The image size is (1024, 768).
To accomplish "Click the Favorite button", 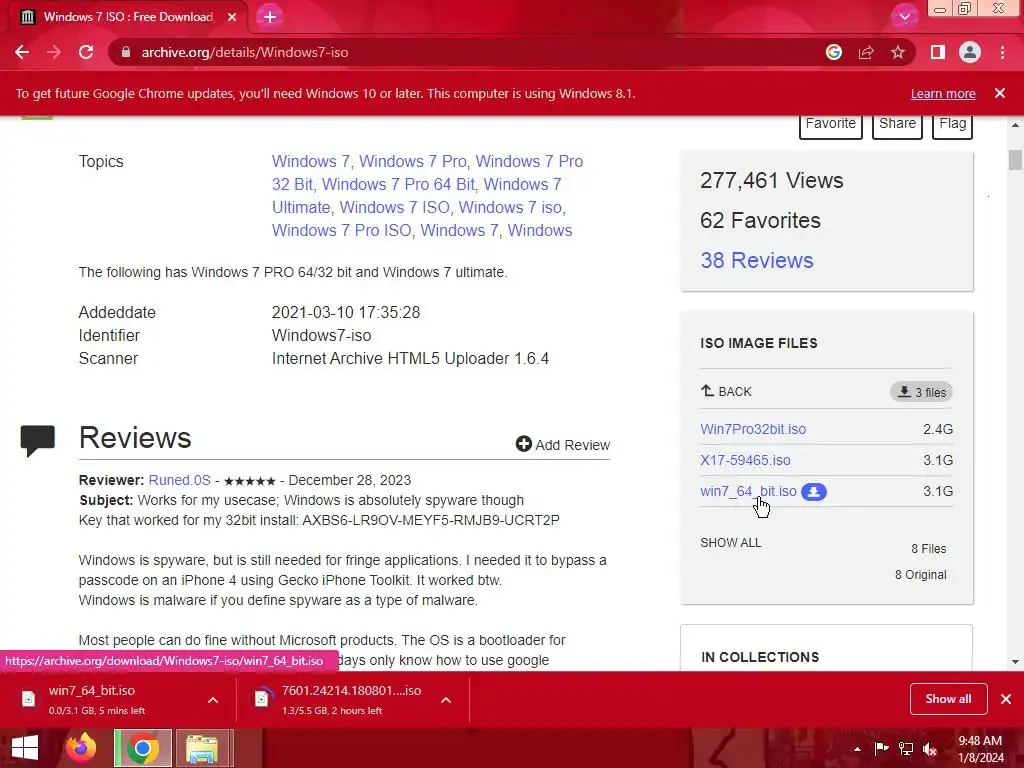I will tap(831, 125).
